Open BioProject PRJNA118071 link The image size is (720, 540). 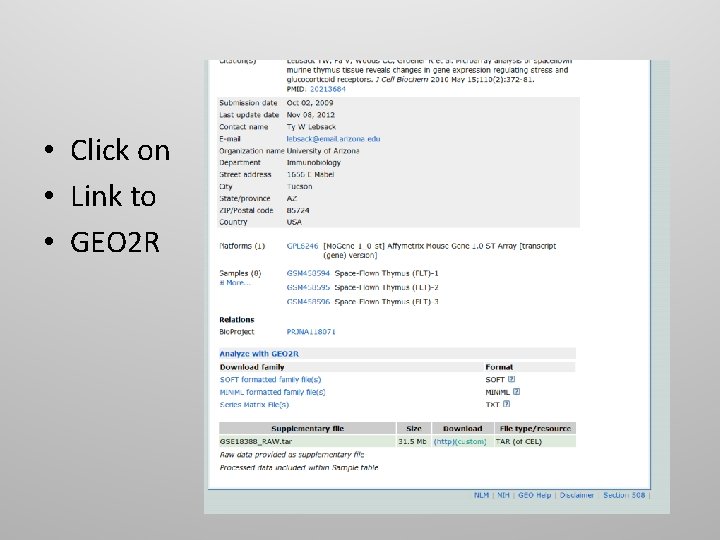[311, 332]
